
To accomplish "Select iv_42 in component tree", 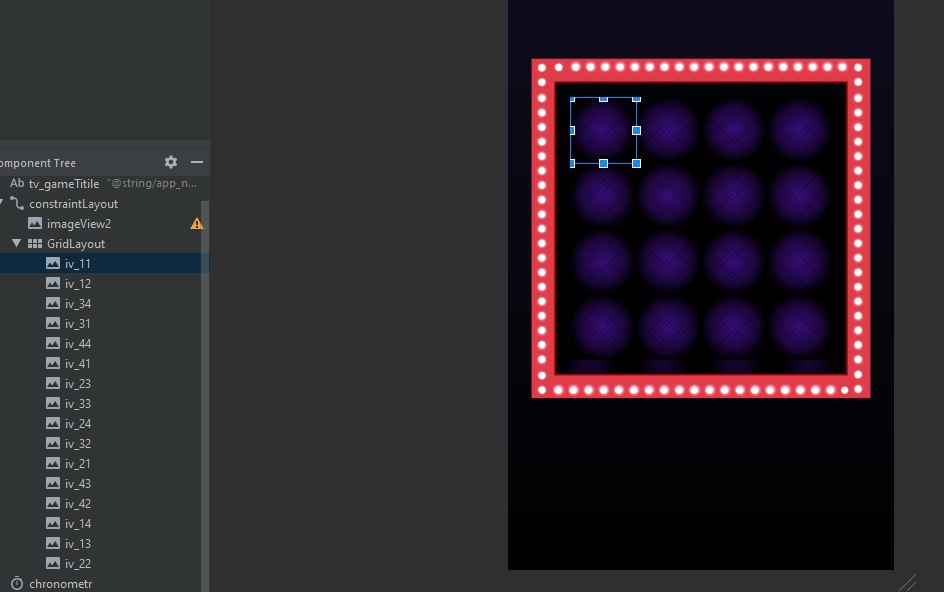I will (x=78, y=503).
